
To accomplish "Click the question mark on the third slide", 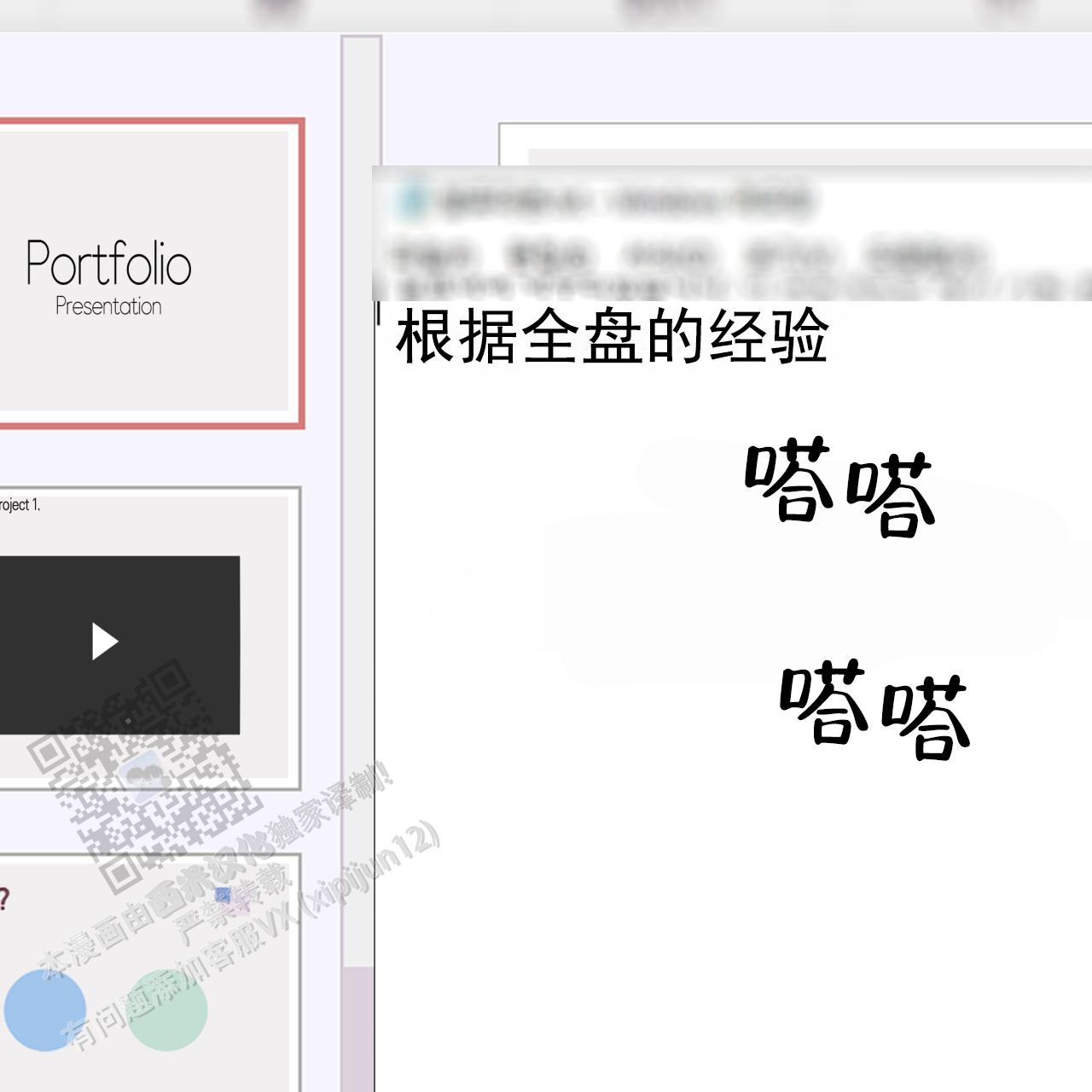I will click(4, 899).
